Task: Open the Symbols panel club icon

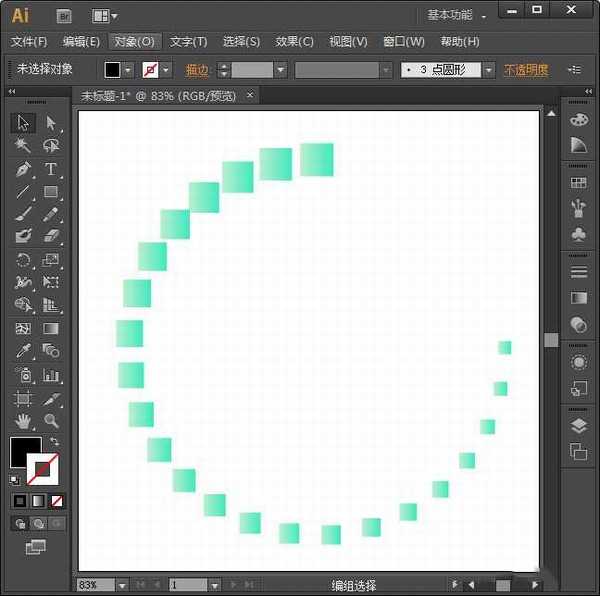Action: (578, 233)
